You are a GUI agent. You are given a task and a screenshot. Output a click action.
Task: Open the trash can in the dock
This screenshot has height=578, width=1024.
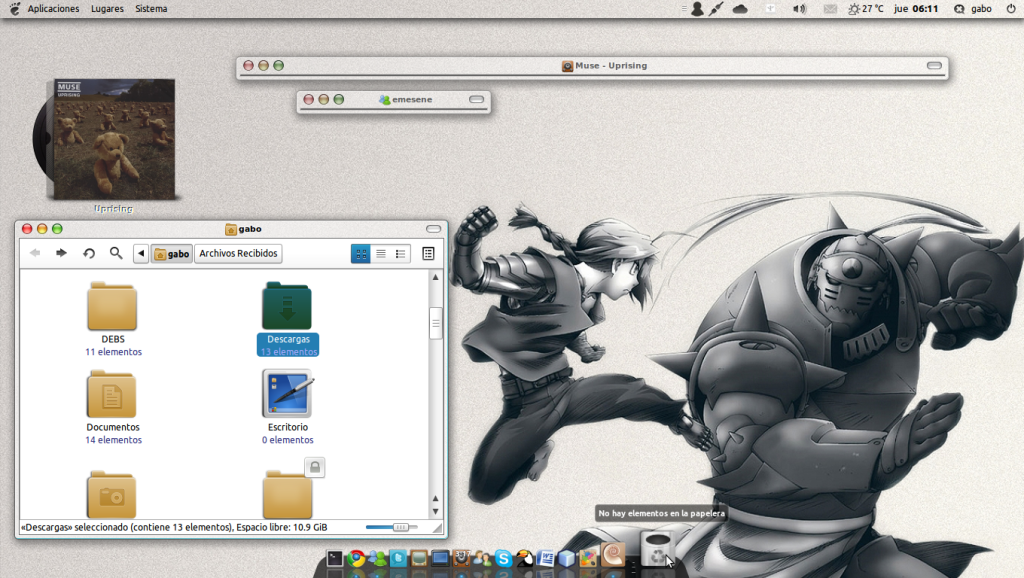(x=656, y=549)
